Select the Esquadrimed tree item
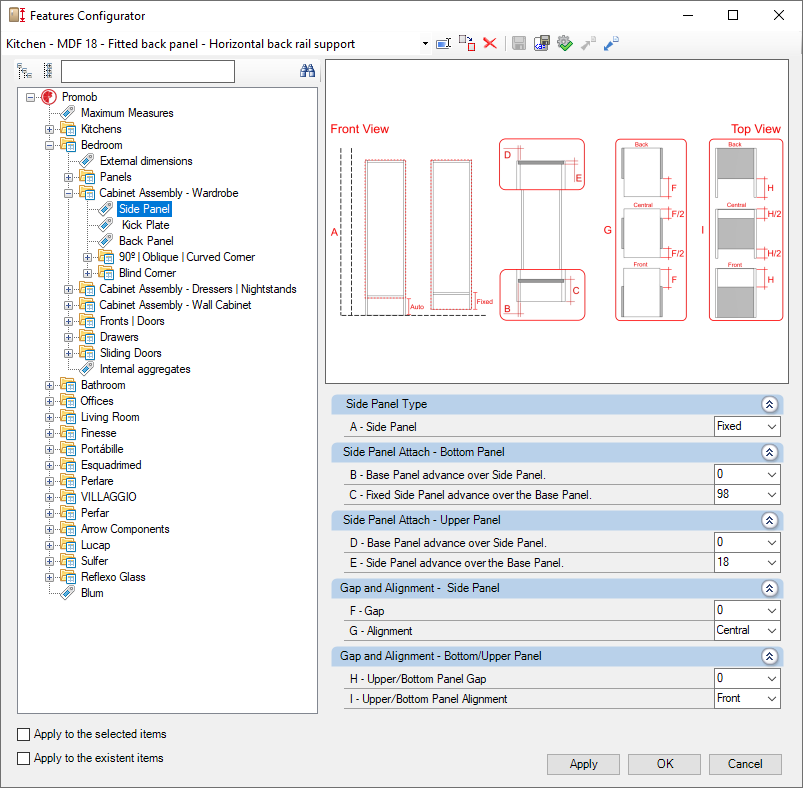 point(111,465)
